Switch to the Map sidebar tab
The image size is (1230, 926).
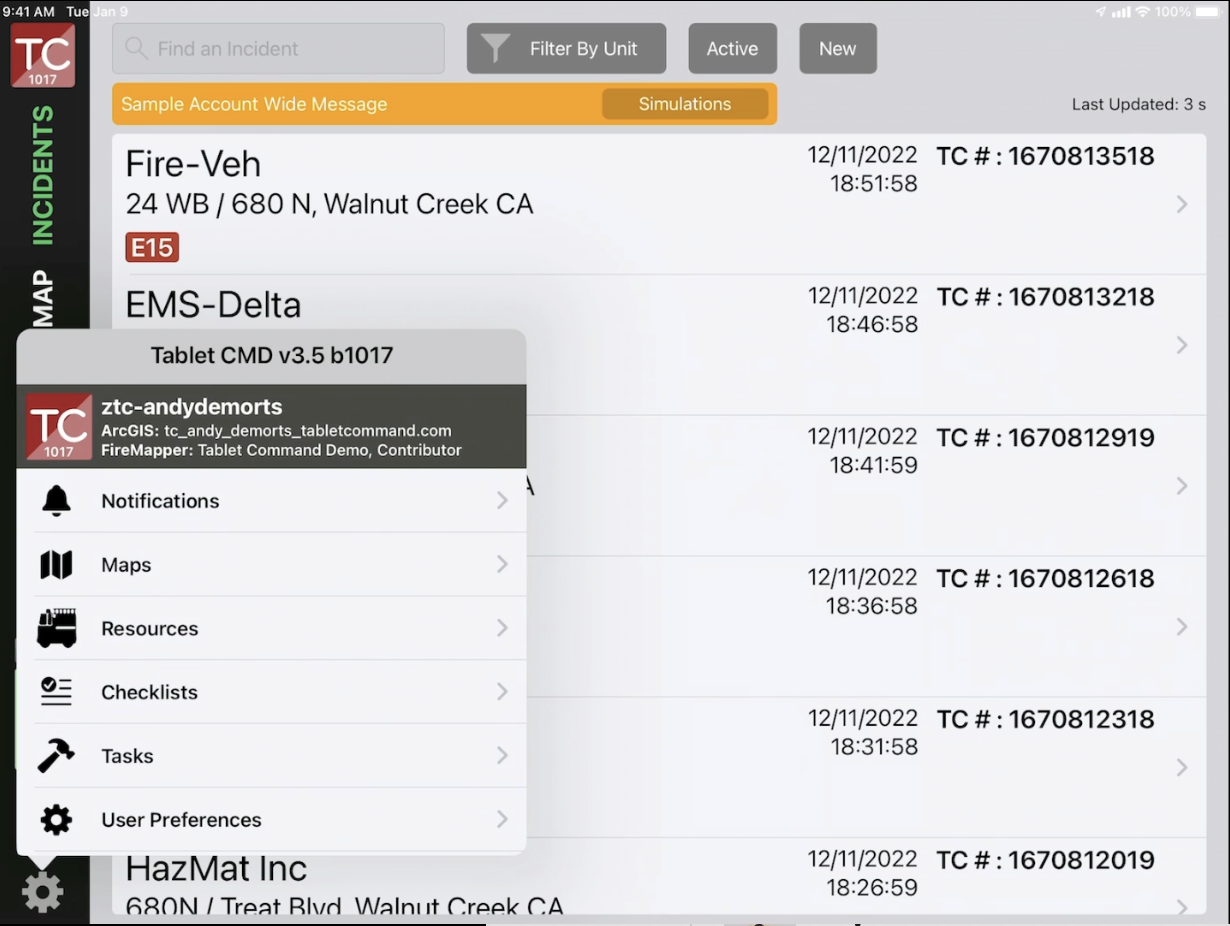click(x=43, y=298)
